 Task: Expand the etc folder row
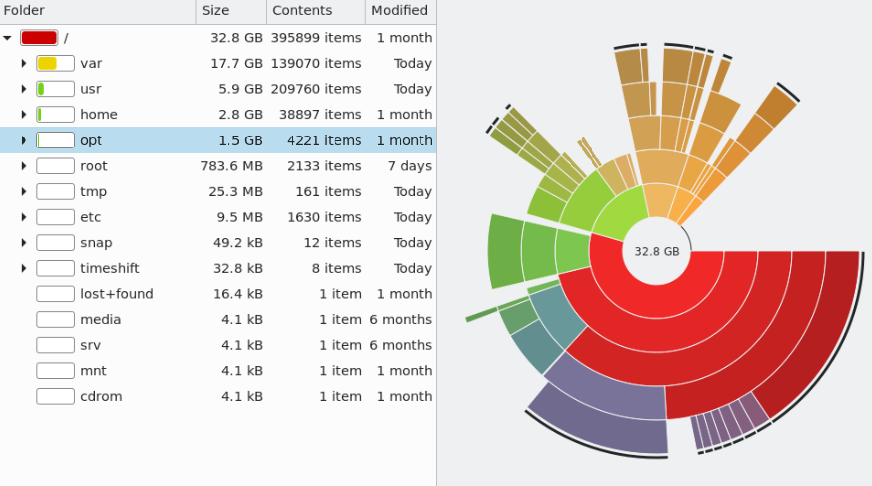point(24,217)
